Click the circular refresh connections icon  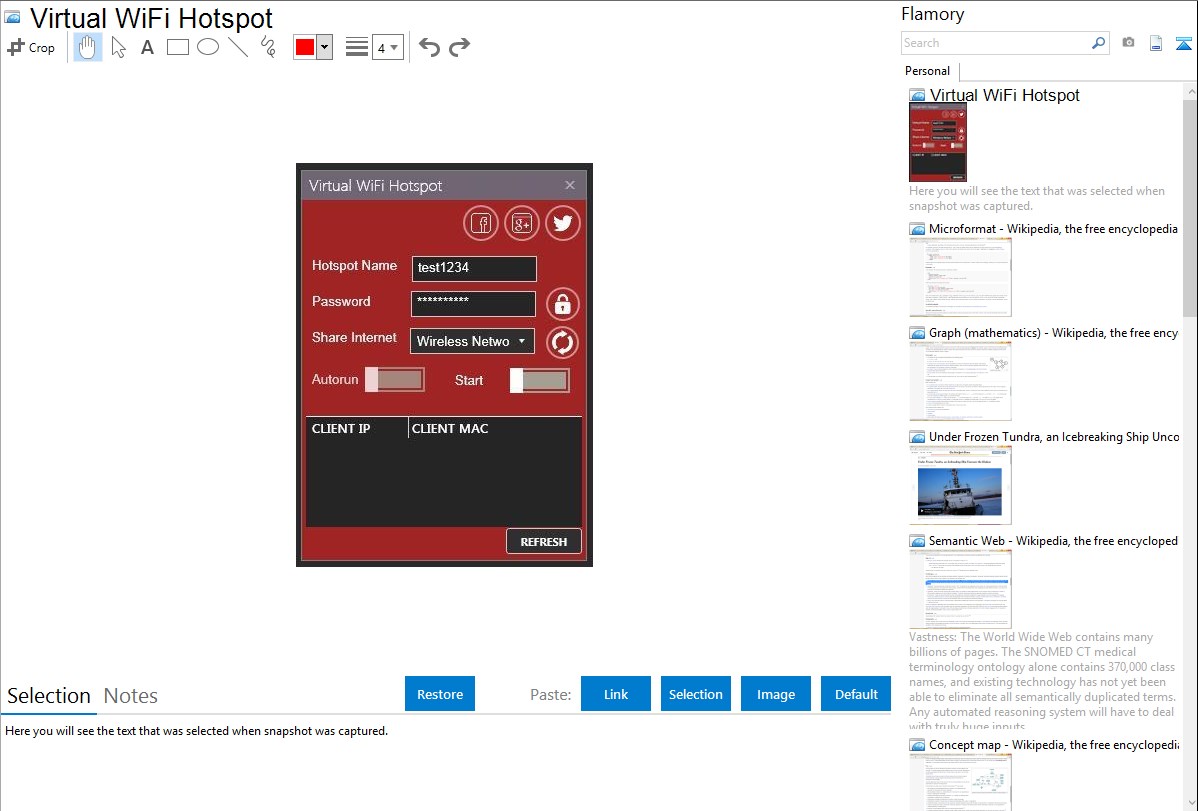point(562,342)
